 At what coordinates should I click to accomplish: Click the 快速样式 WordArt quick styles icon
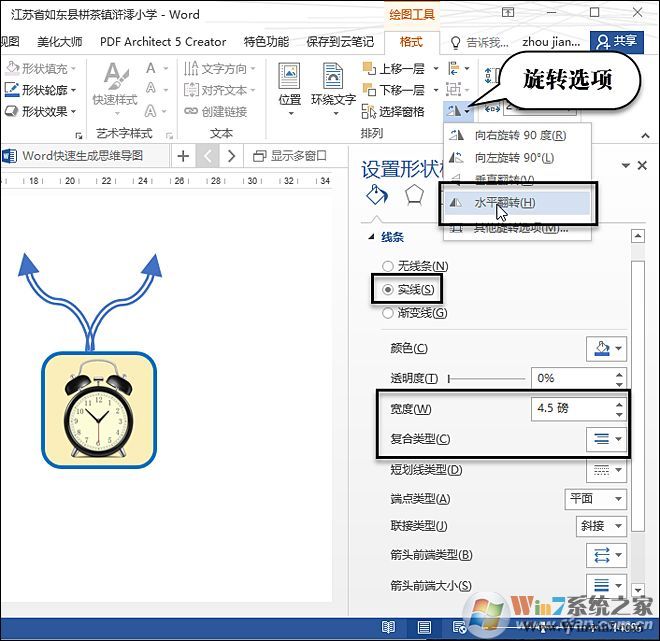114,84
